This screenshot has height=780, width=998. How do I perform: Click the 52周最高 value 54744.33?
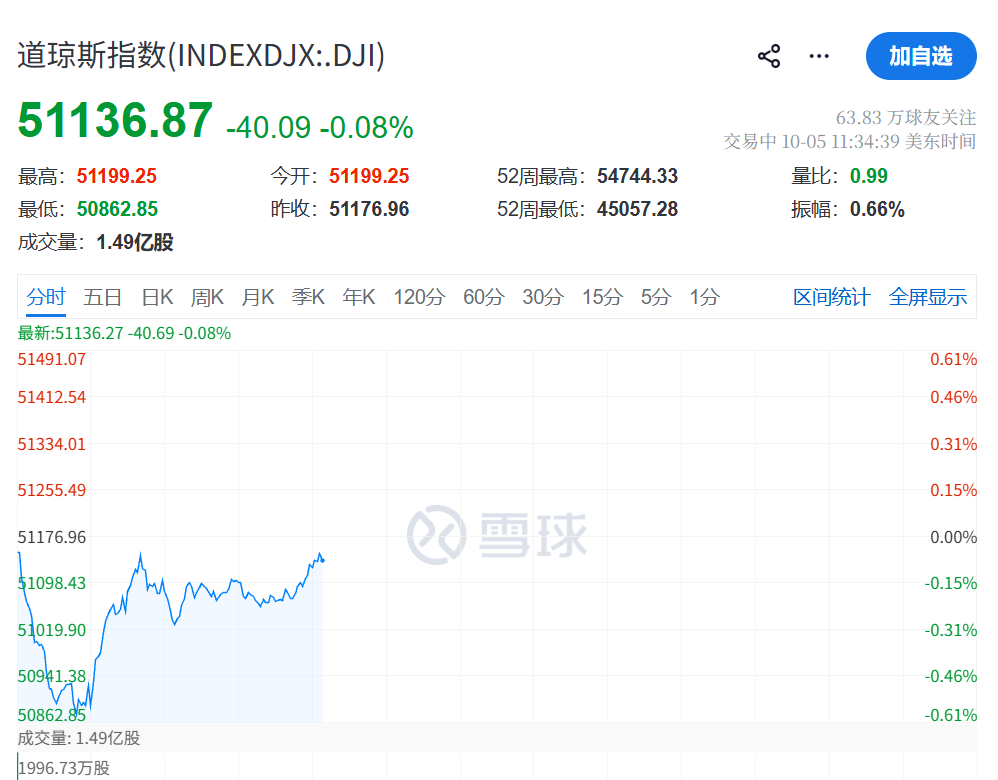coord(637,176)
